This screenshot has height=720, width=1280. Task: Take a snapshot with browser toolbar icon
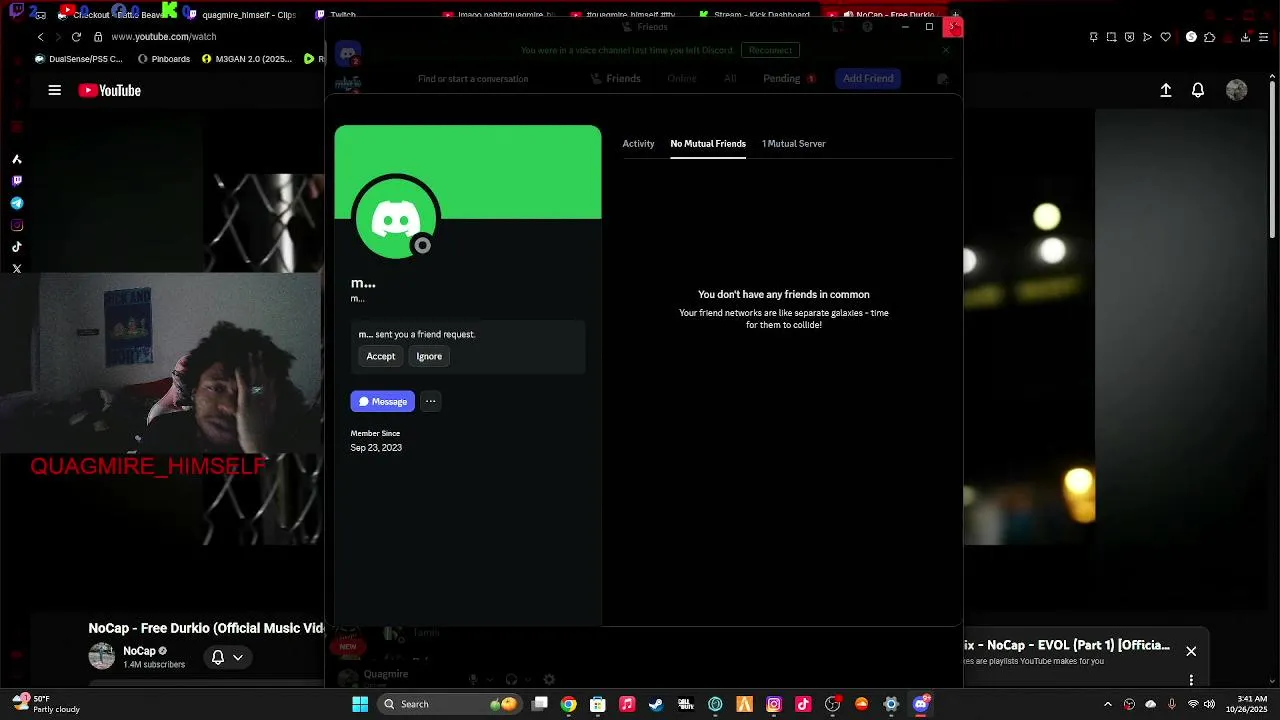click(1111, 37)
